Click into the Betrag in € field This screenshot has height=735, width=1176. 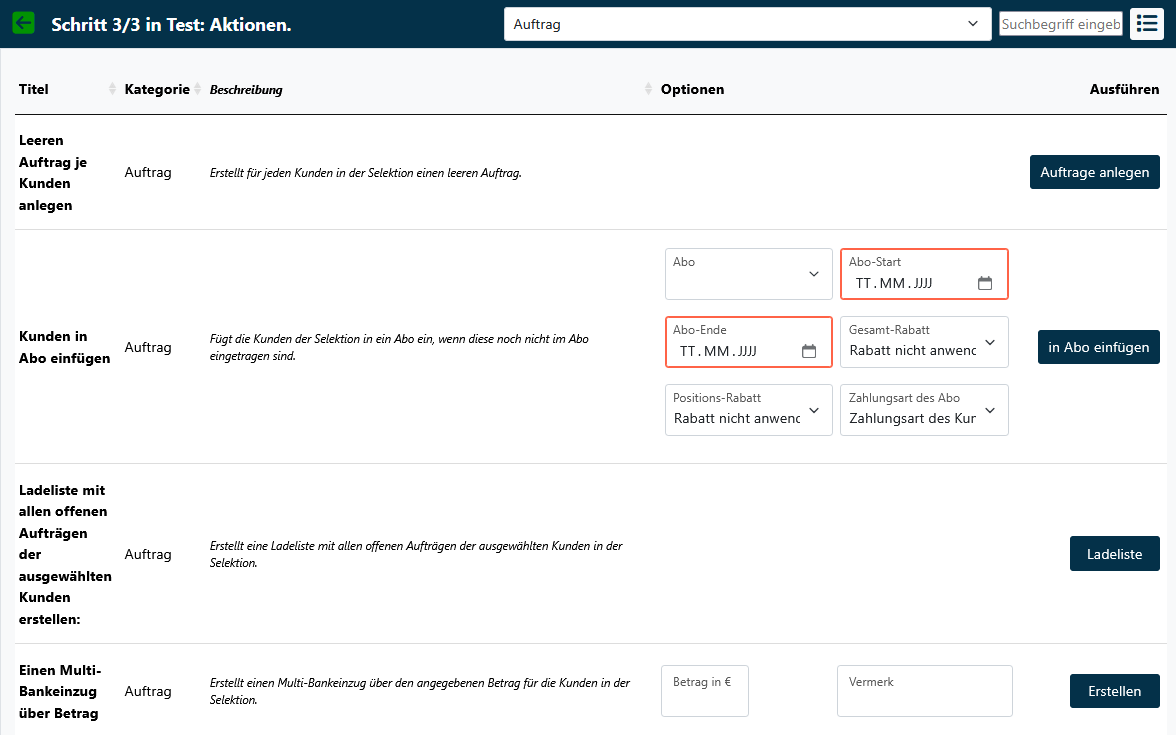(x=704, y=691)
